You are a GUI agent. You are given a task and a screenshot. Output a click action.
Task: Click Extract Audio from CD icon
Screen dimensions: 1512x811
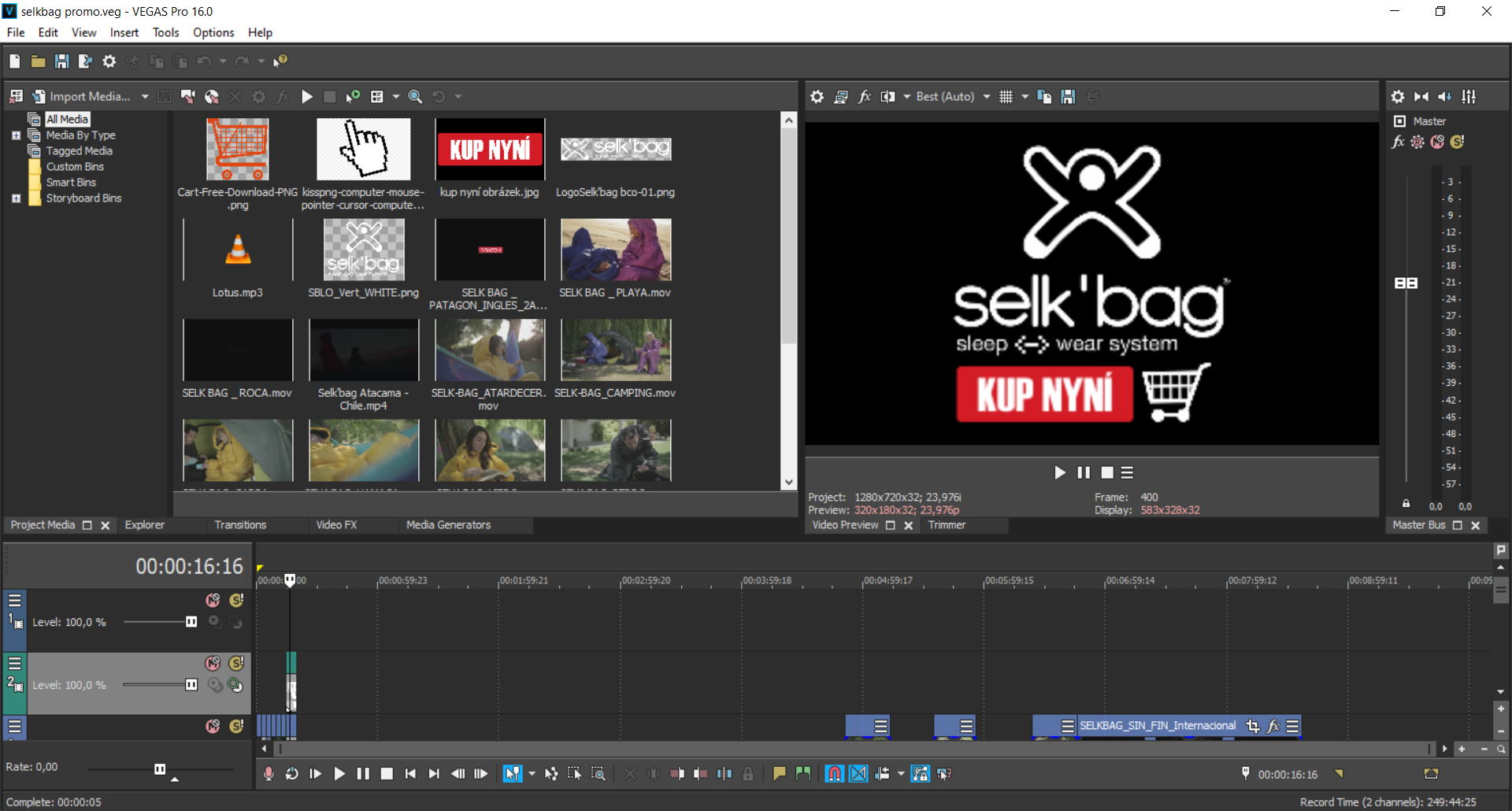click(x=211, y=97)
